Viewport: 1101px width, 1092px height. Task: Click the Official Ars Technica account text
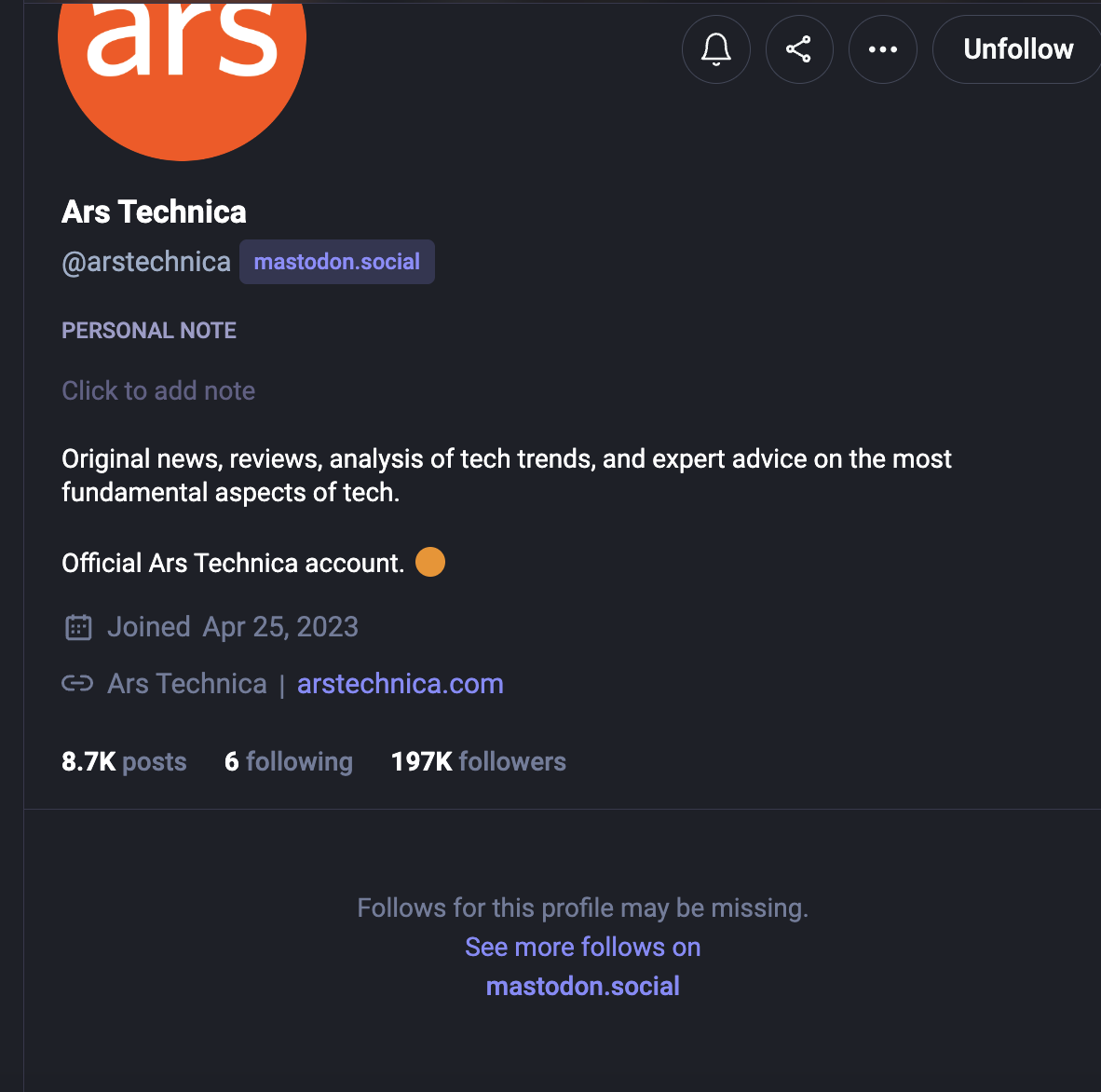click(233, 563)
